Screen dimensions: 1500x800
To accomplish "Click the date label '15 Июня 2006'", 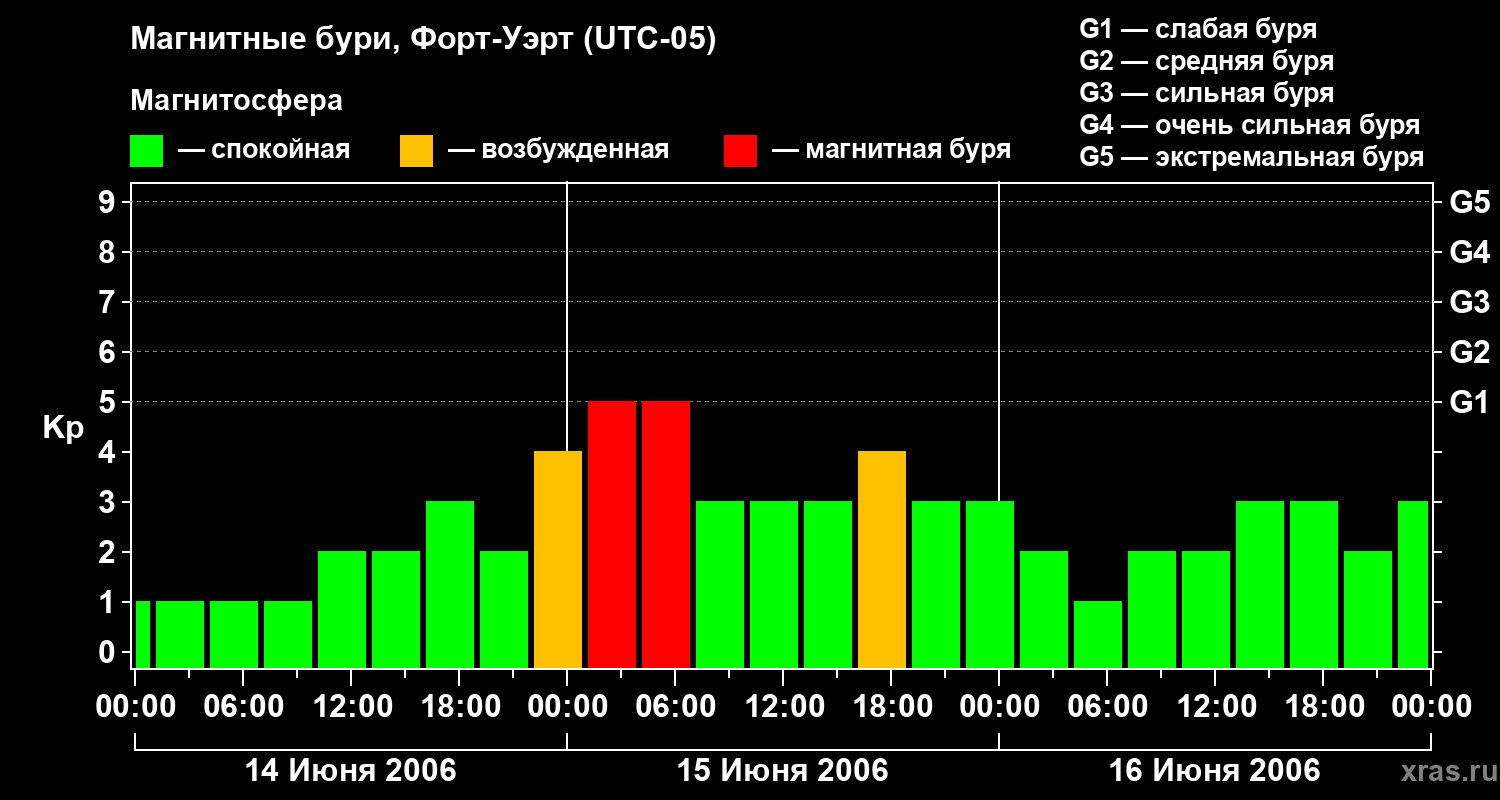I will pos(783,771).
